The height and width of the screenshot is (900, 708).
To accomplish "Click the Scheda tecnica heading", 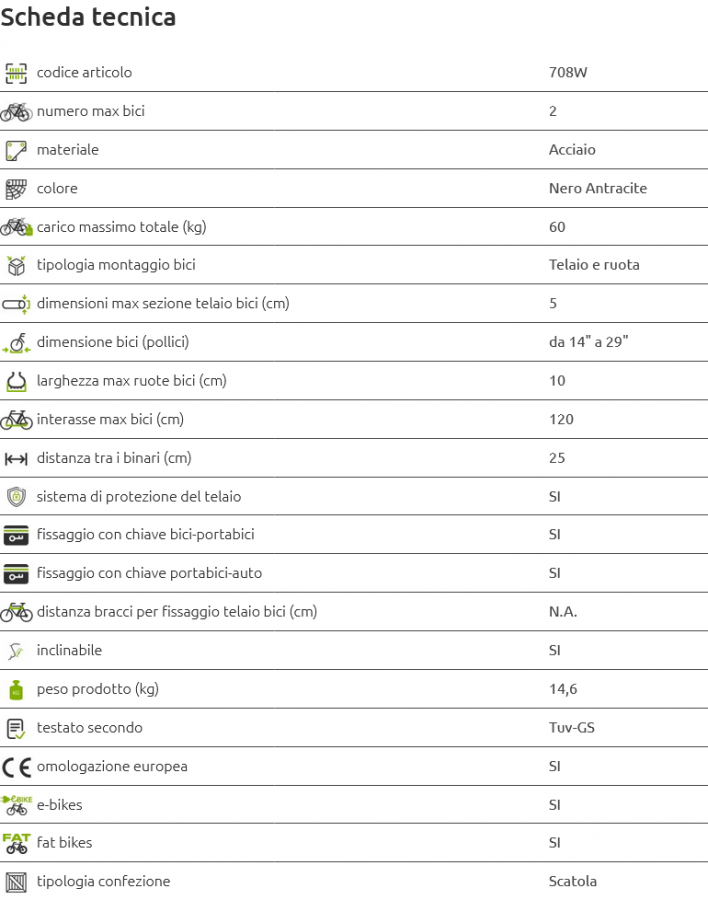I will pos(88,17).
